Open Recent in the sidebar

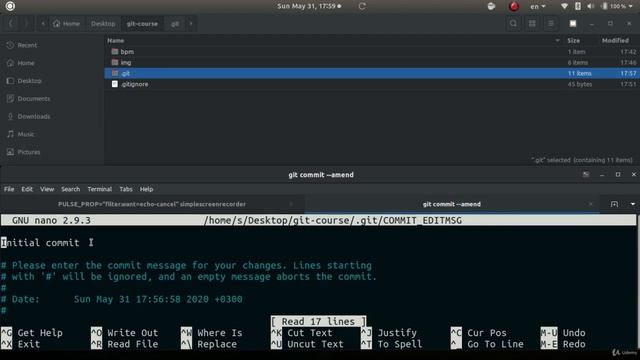coord(27,45)
